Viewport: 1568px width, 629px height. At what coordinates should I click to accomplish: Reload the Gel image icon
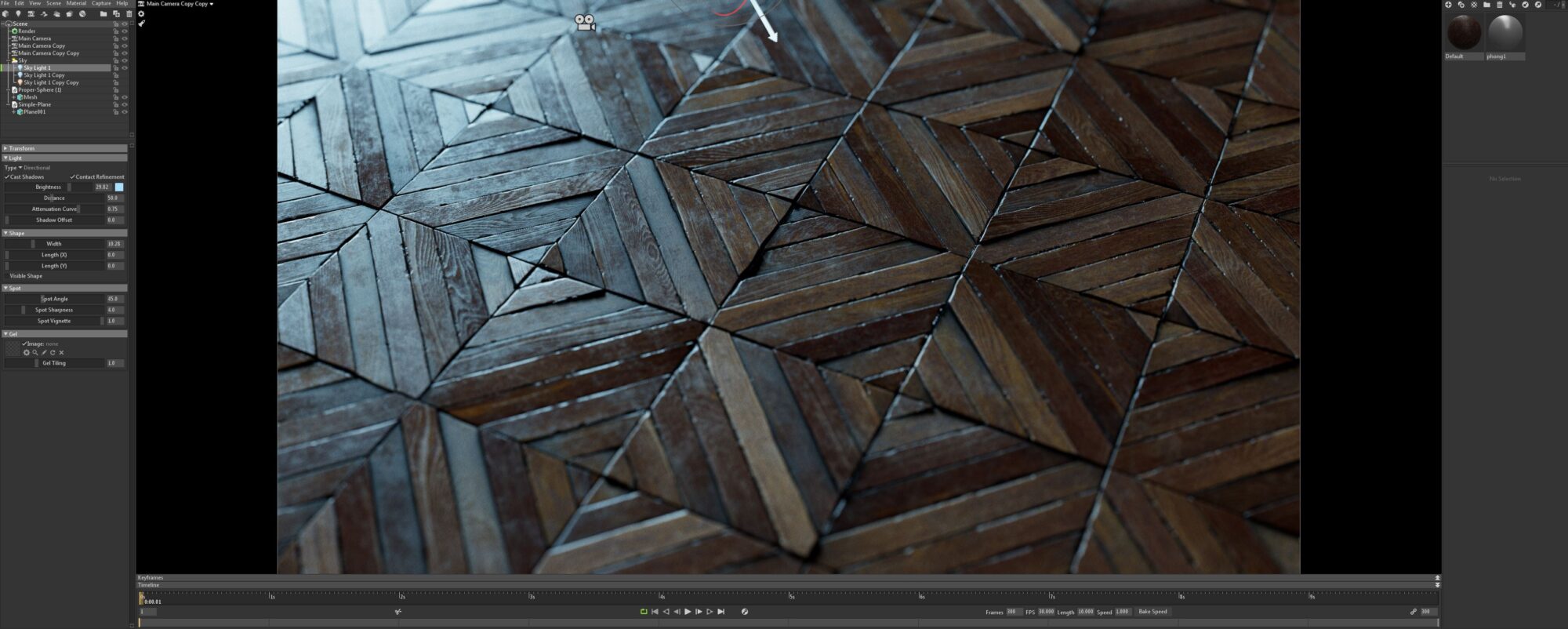[53, 353]
